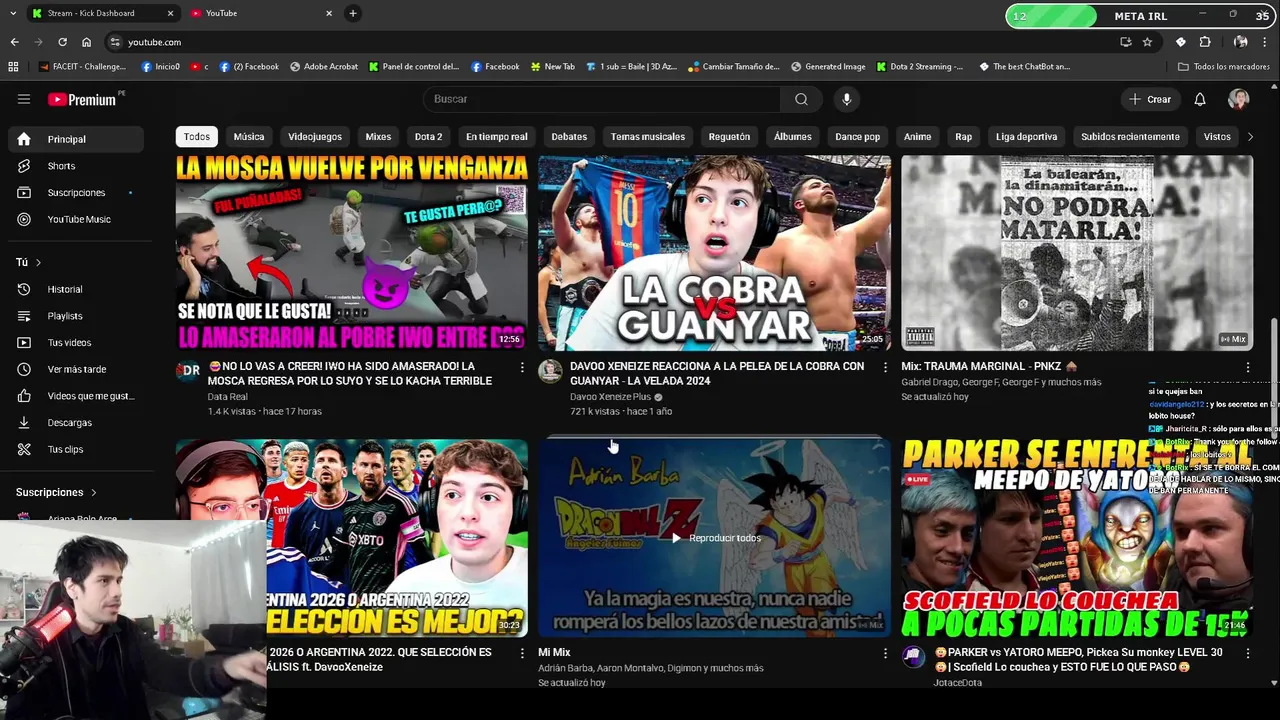Open Suscripciones in the sidebar
Image resolution: width=1280 pixels, height=720 pixels.
pos(77,192)
